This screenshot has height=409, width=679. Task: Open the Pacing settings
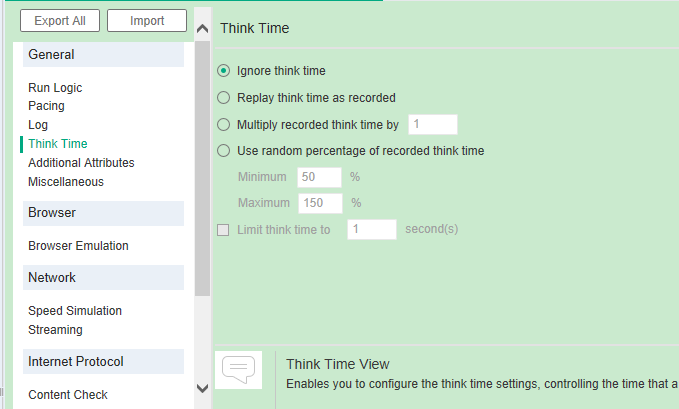pyautogui.click(x=46, y=106)
